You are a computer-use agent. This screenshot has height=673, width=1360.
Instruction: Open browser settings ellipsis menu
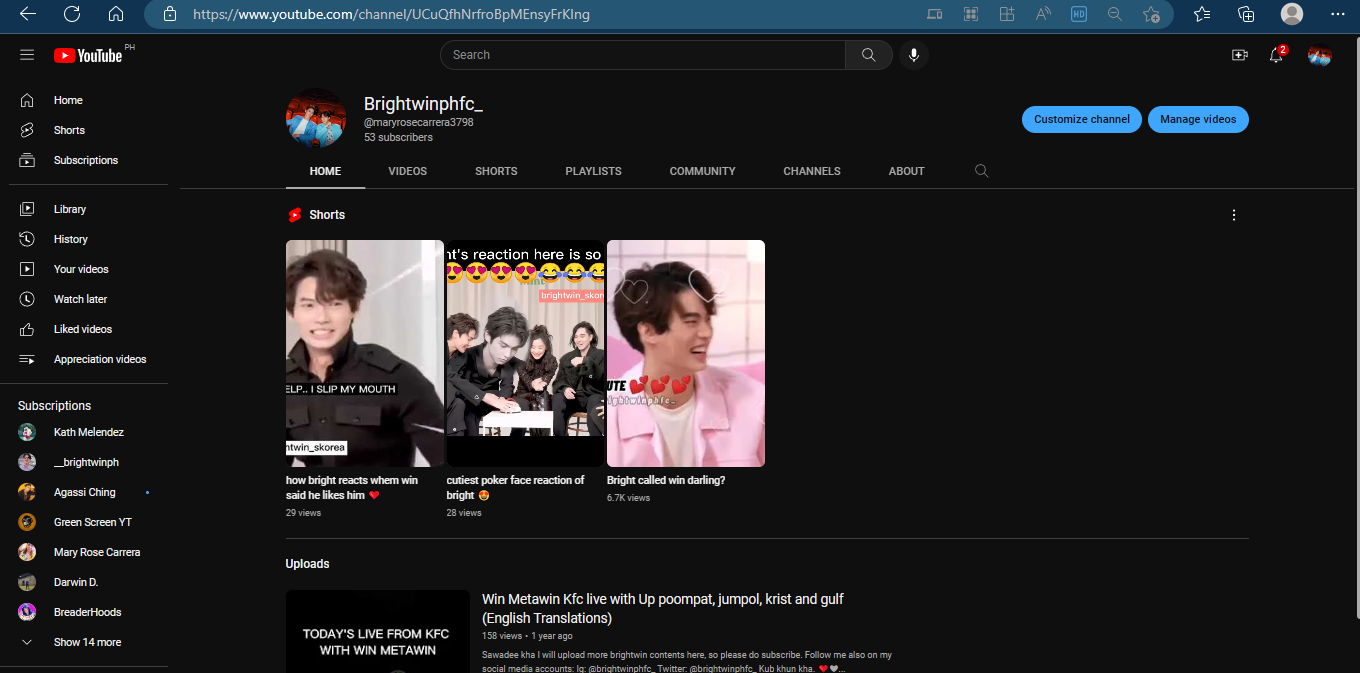tap(1338, 14)
